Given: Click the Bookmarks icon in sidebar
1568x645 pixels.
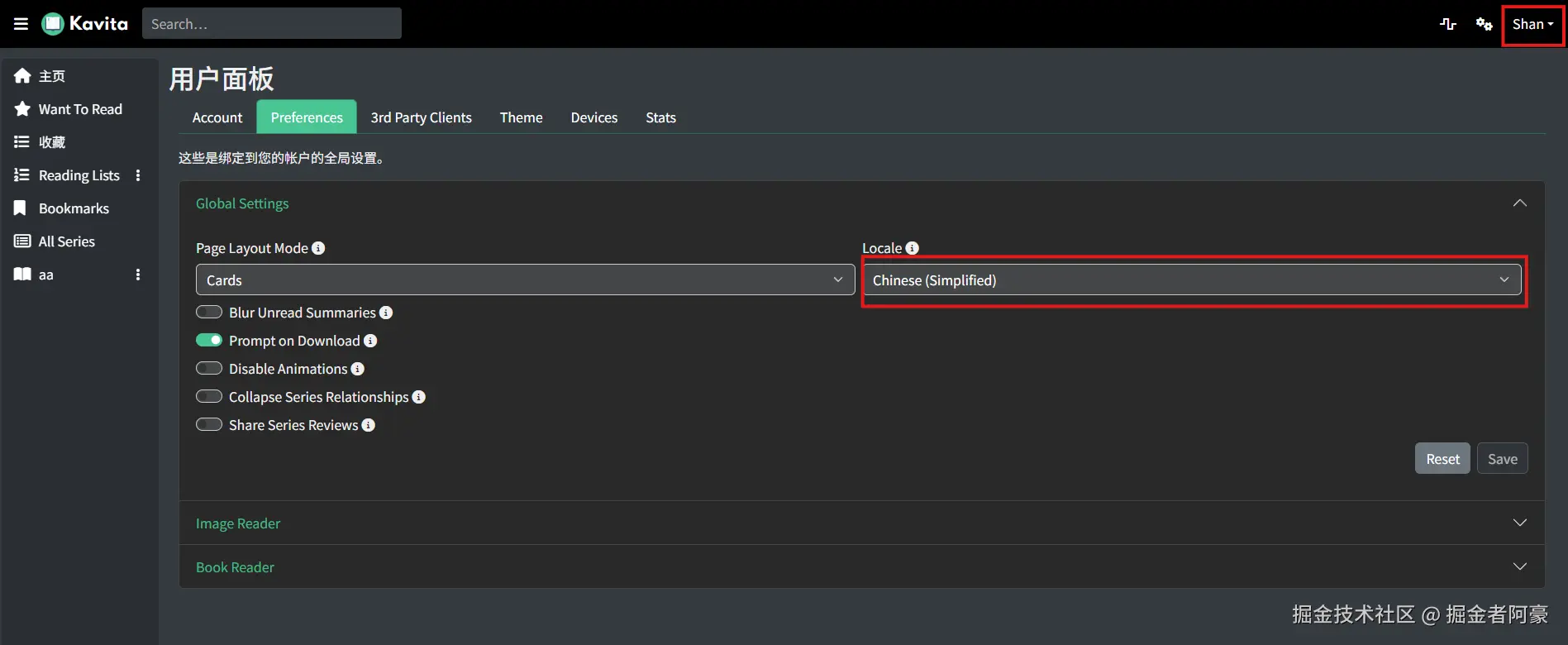Looking at the screenshot, I should tap(21, 208).
